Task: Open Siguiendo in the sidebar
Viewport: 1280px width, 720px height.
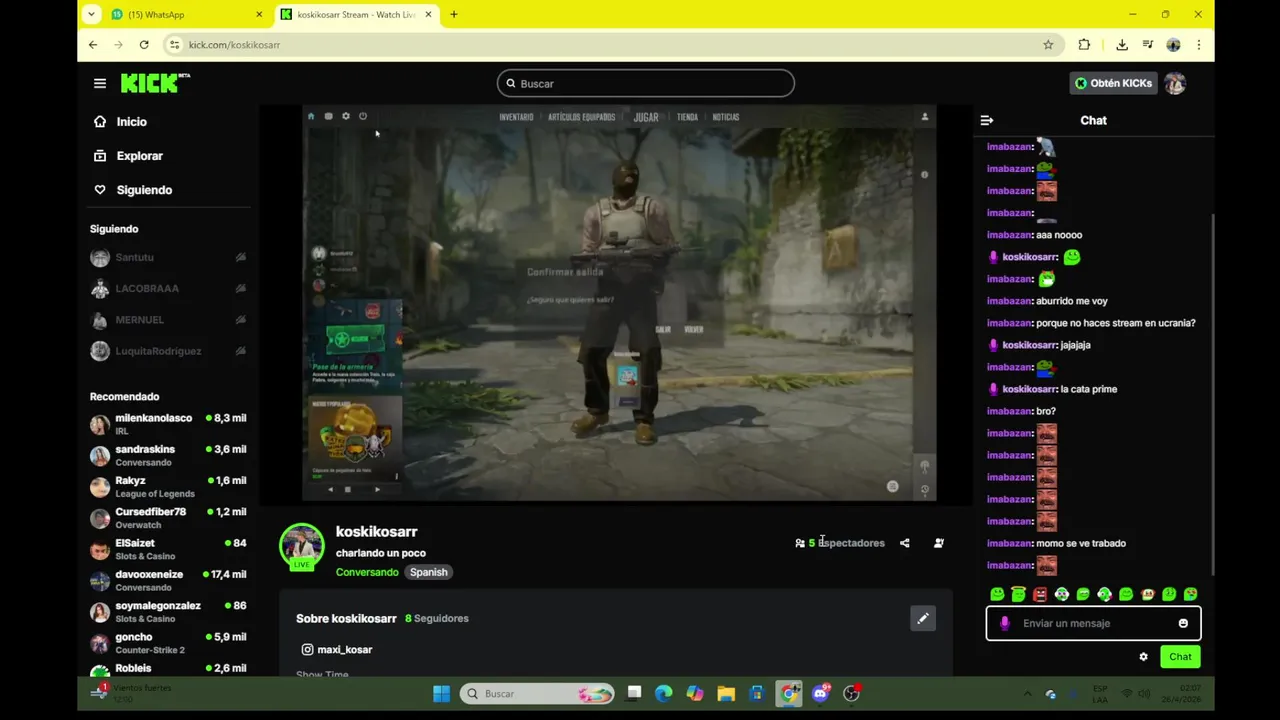Action: point(144,190)
